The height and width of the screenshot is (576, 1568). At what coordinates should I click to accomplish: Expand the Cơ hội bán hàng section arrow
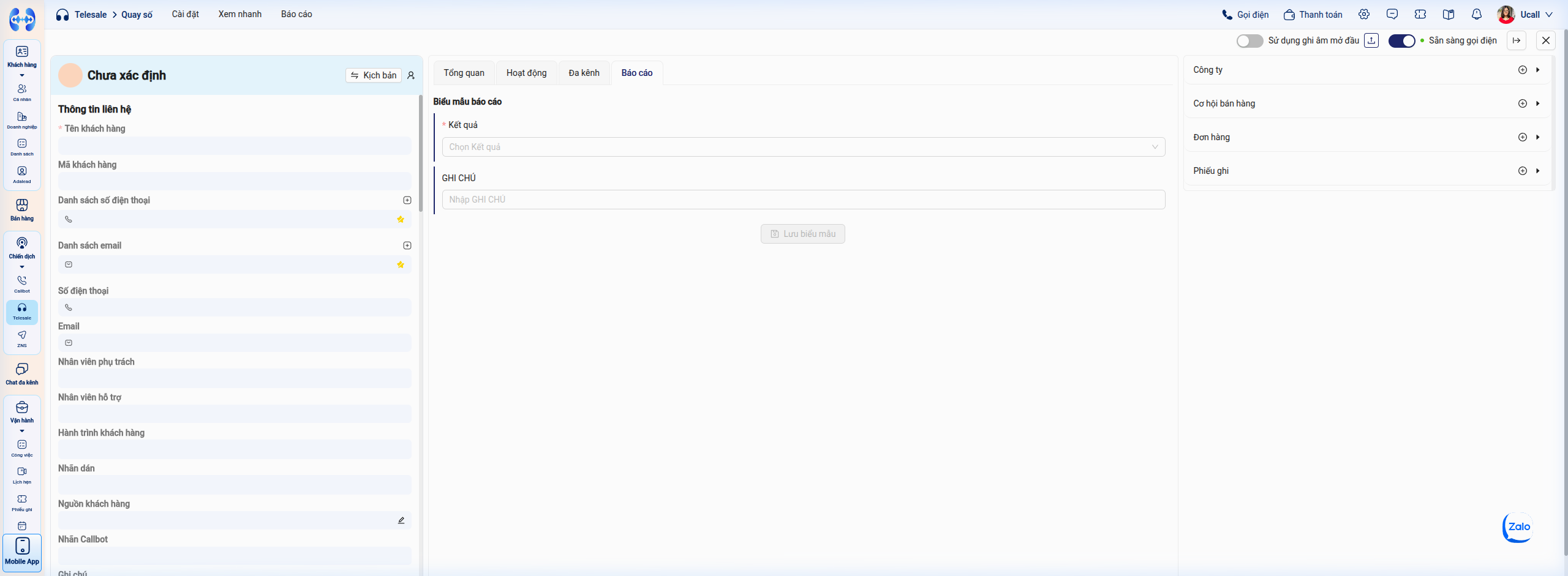click(1538, 103)
